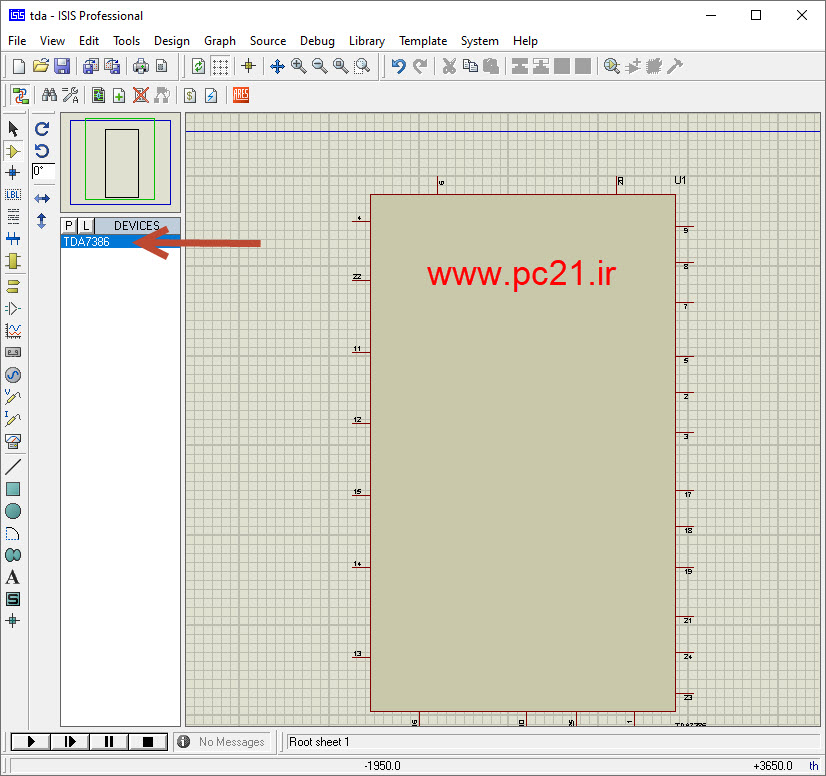Click the ARES netlist transfer icon
The width and height of the screenshot is (826, 776).
(x=241, y=95)
